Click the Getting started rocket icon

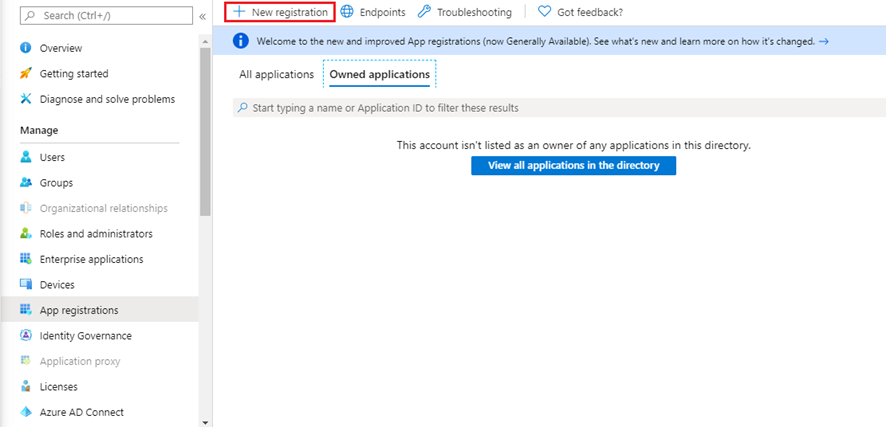[x=25, y=73]
